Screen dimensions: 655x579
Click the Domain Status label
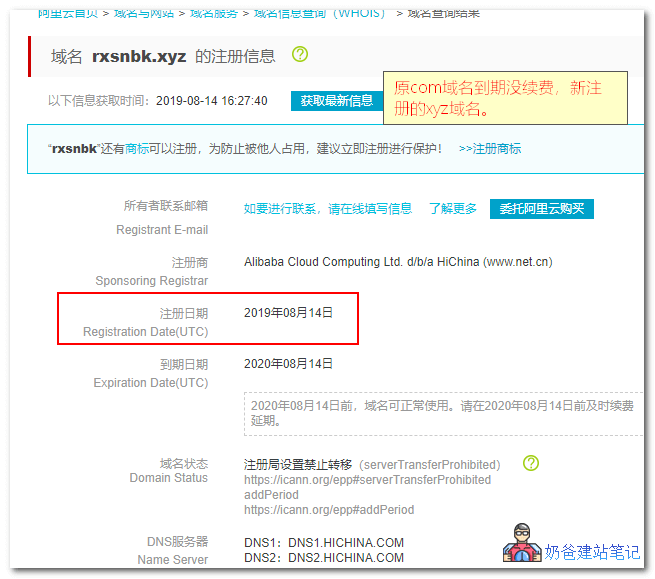pos(168,477)
